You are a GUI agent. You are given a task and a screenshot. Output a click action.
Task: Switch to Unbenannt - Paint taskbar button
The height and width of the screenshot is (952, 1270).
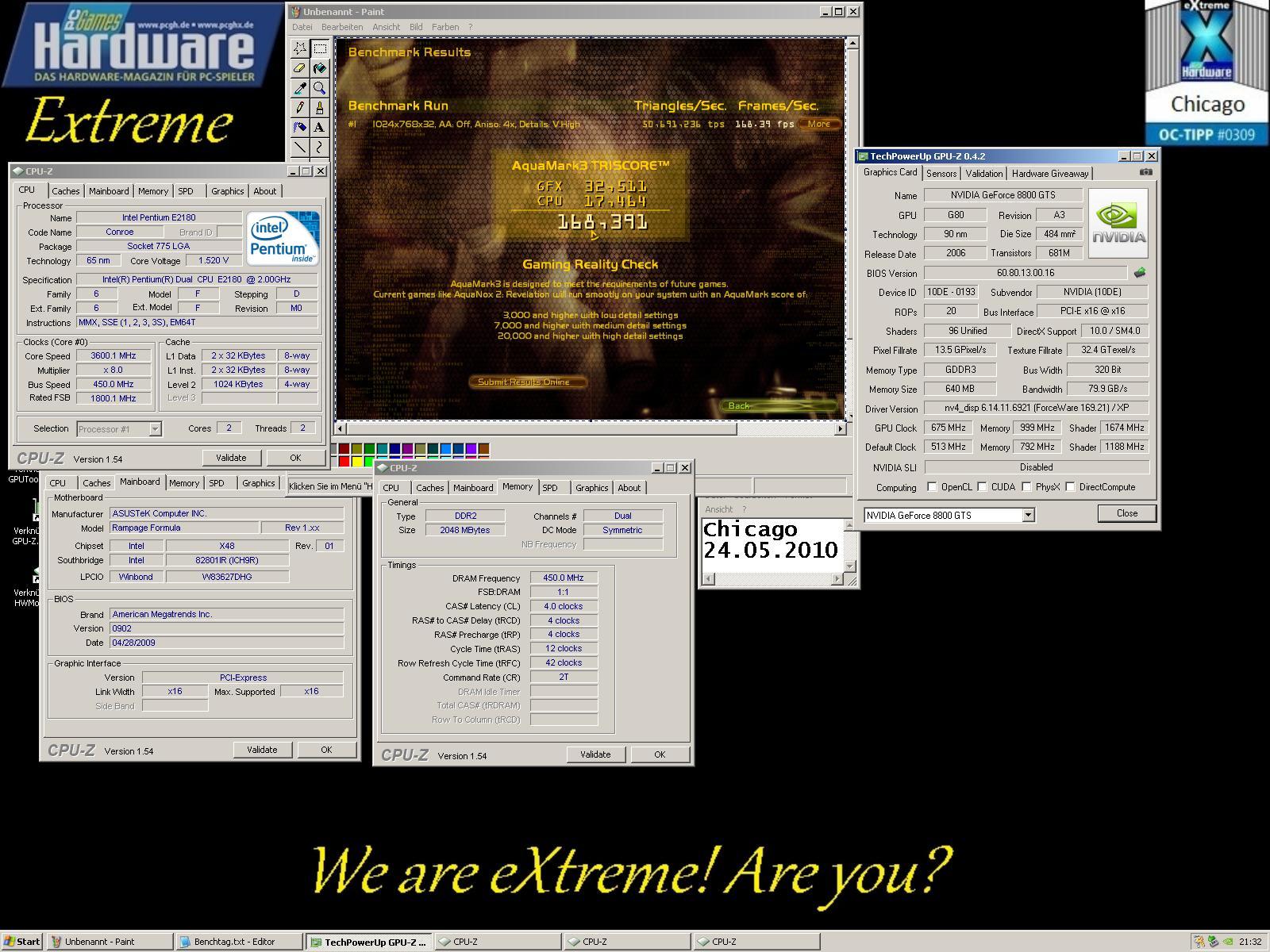coord(110,942)
